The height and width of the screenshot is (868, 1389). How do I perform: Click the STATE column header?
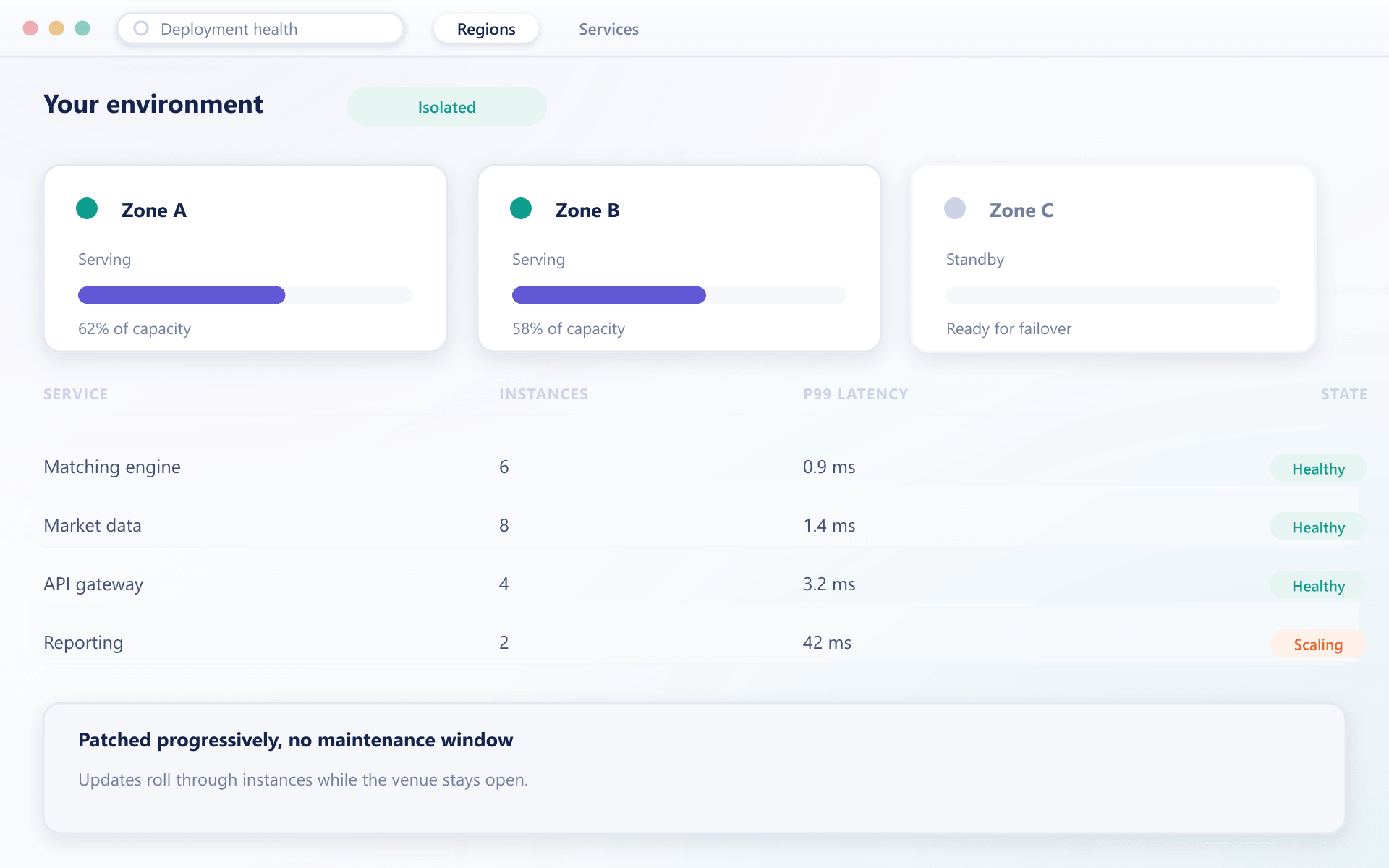click(x=1344, y=394)
